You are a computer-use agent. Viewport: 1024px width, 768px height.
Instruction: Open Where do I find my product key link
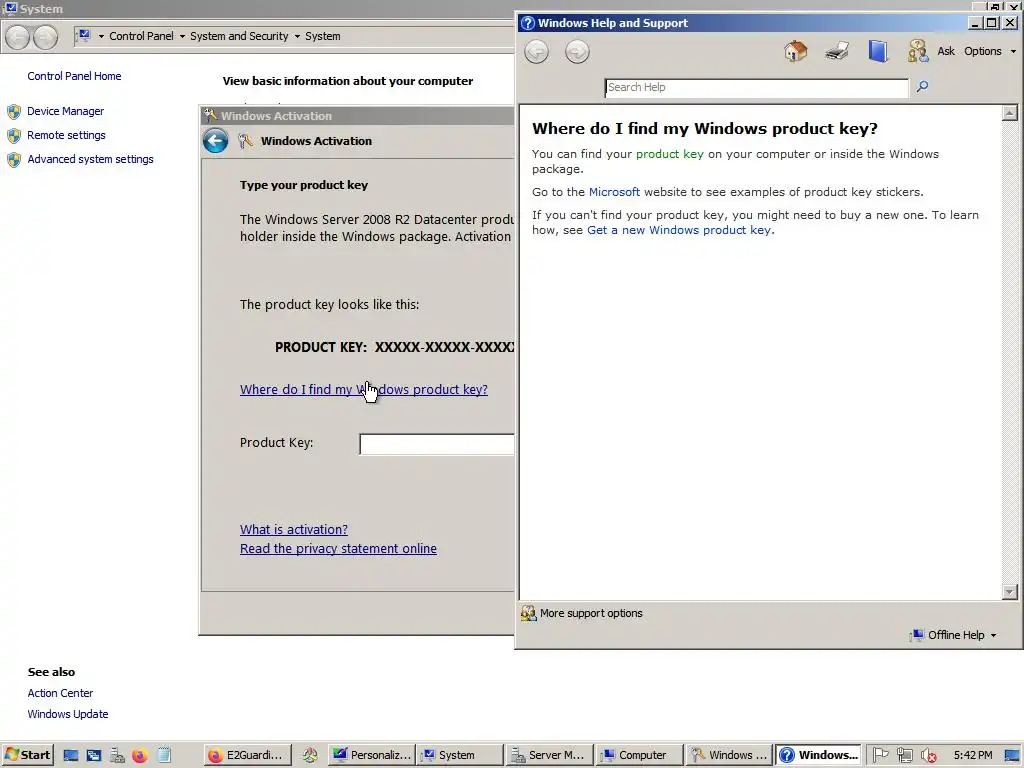click(364, 389)
